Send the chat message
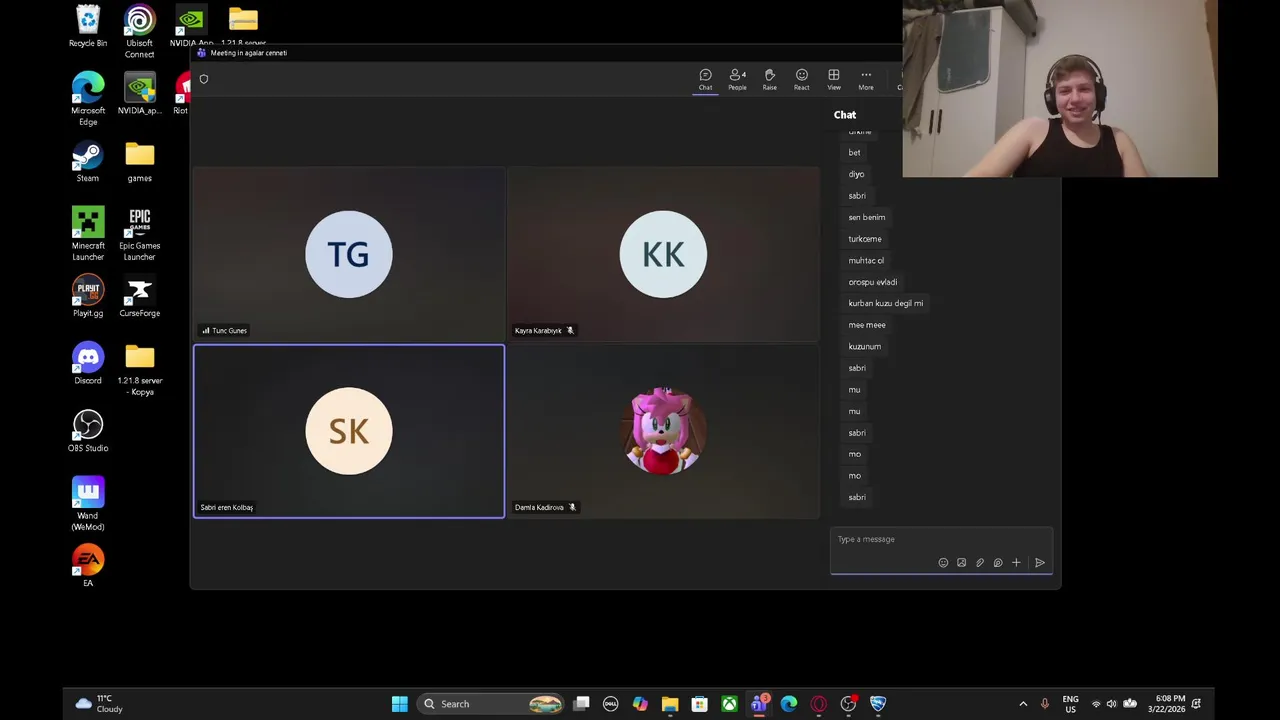Viewport: 1280px width, 720px height. click(x=1040, y=563)
